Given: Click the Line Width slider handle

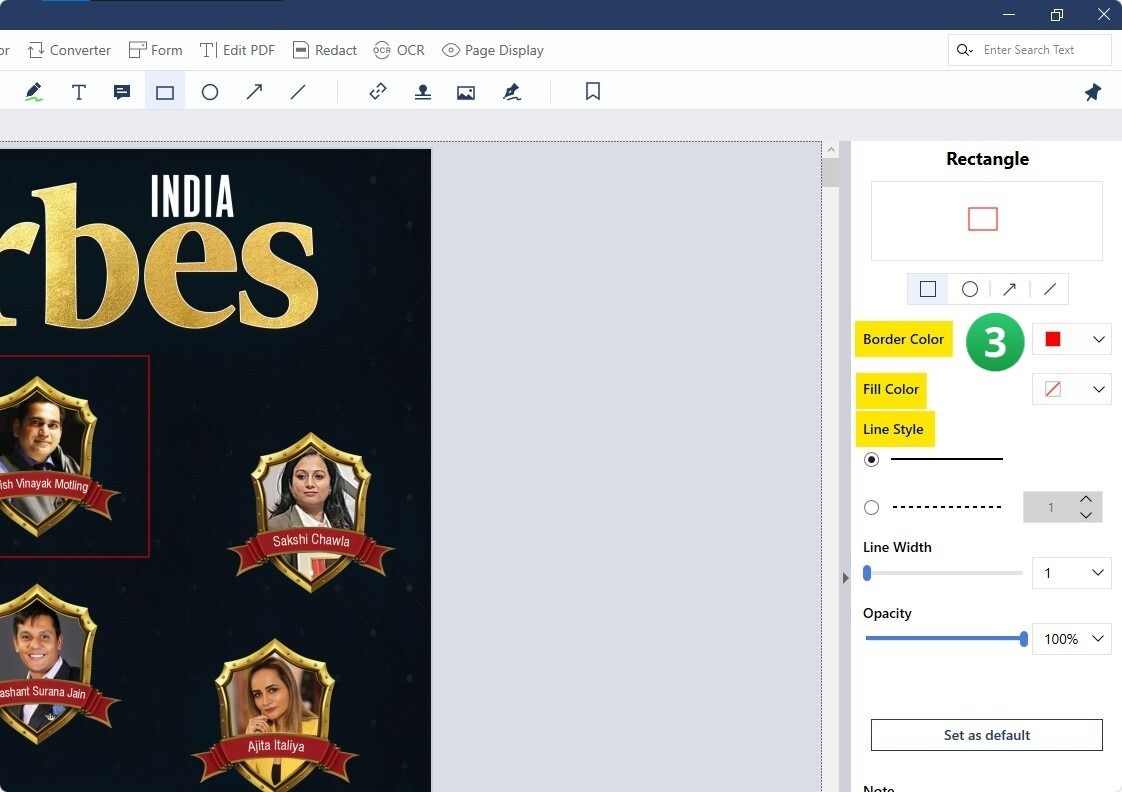Looking at the screenshot, I should tap(867, 573).
